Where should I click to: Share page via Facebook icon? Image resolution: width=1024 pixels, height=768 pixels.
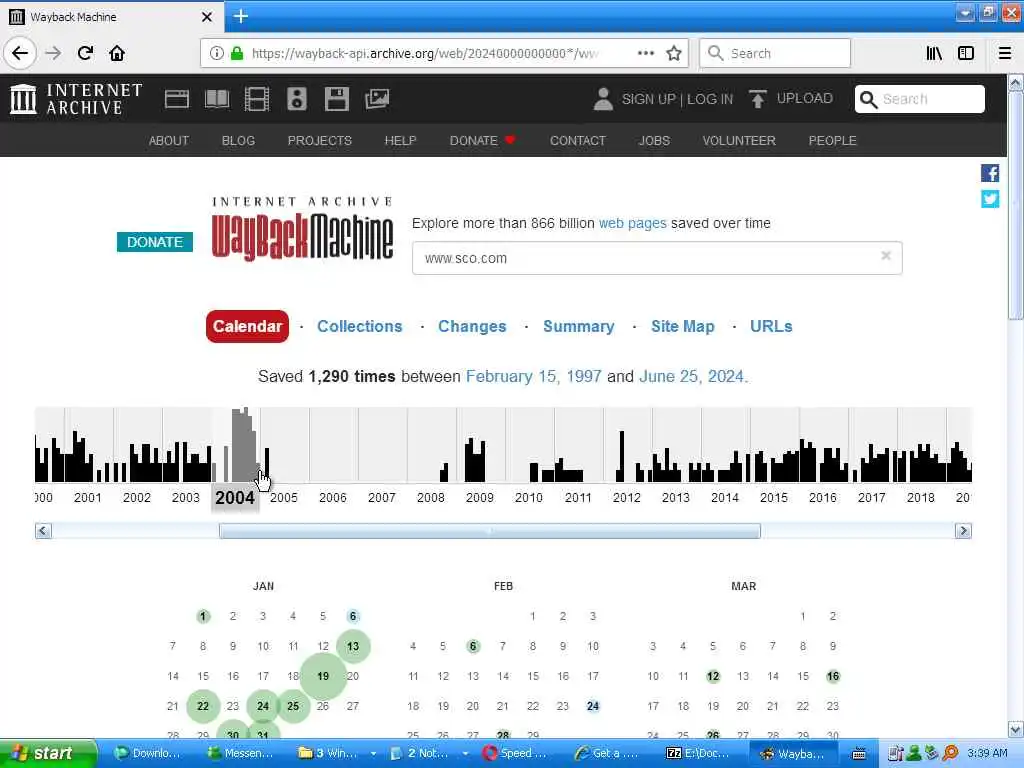[990, 173]
